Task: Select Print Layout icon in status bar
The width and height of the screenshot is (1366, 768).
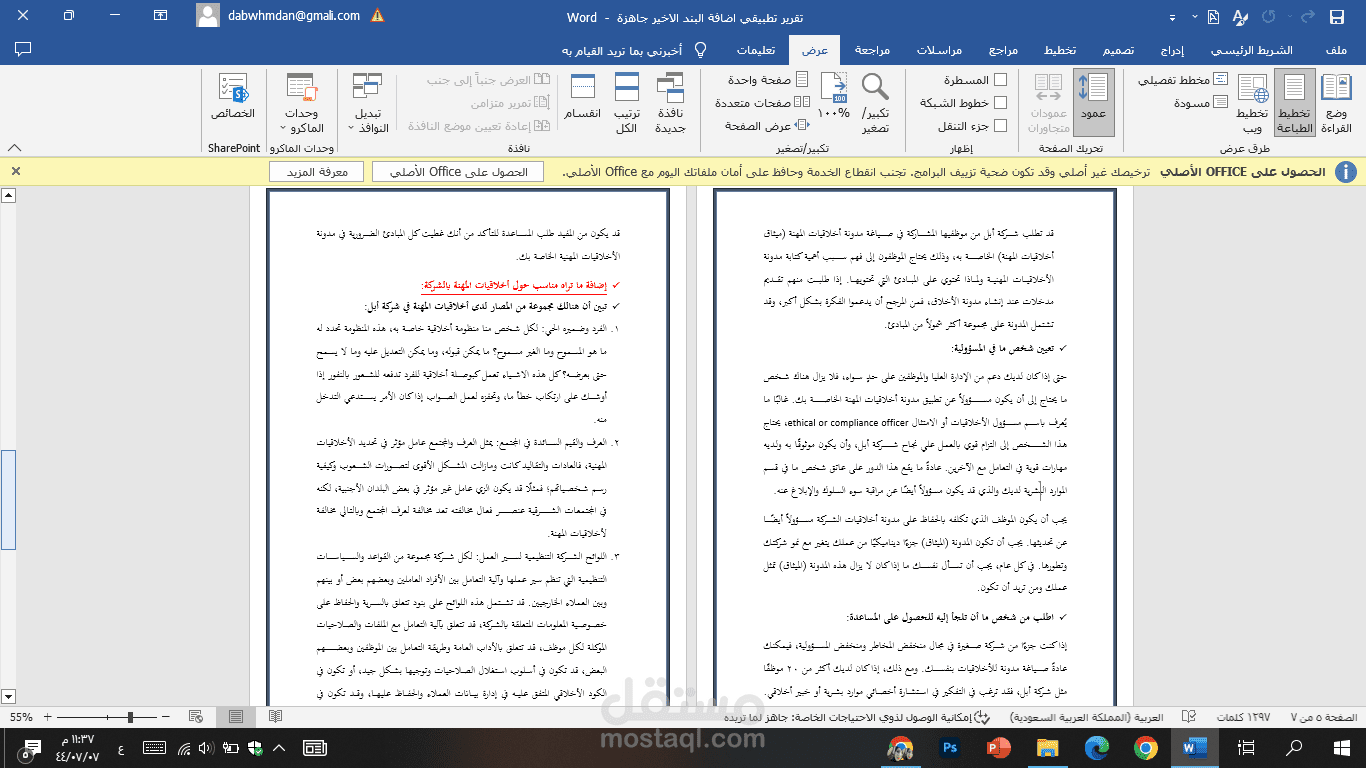Action: click(x=236, y=717)
